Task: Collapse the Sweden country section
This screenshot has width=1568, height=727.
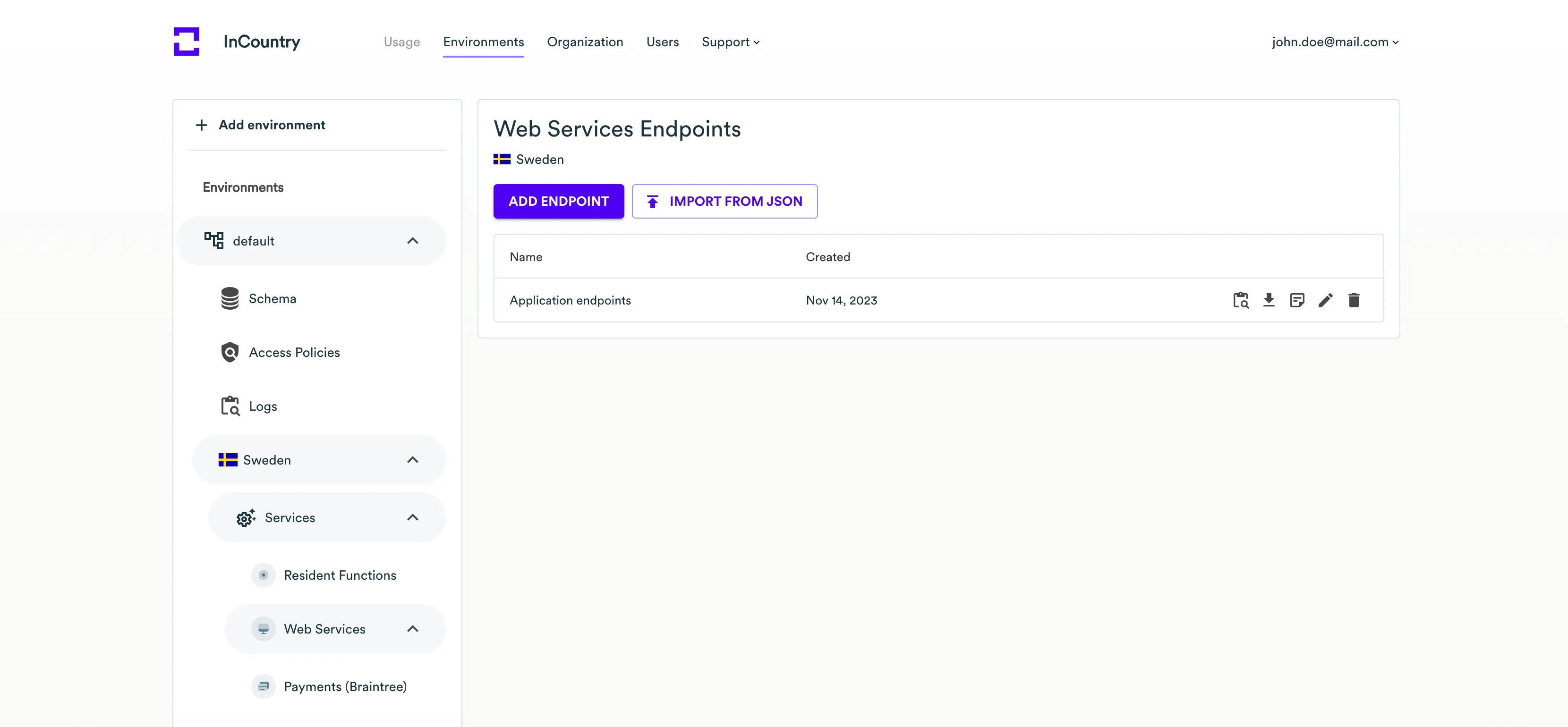Action: click(x=412, y=460)
